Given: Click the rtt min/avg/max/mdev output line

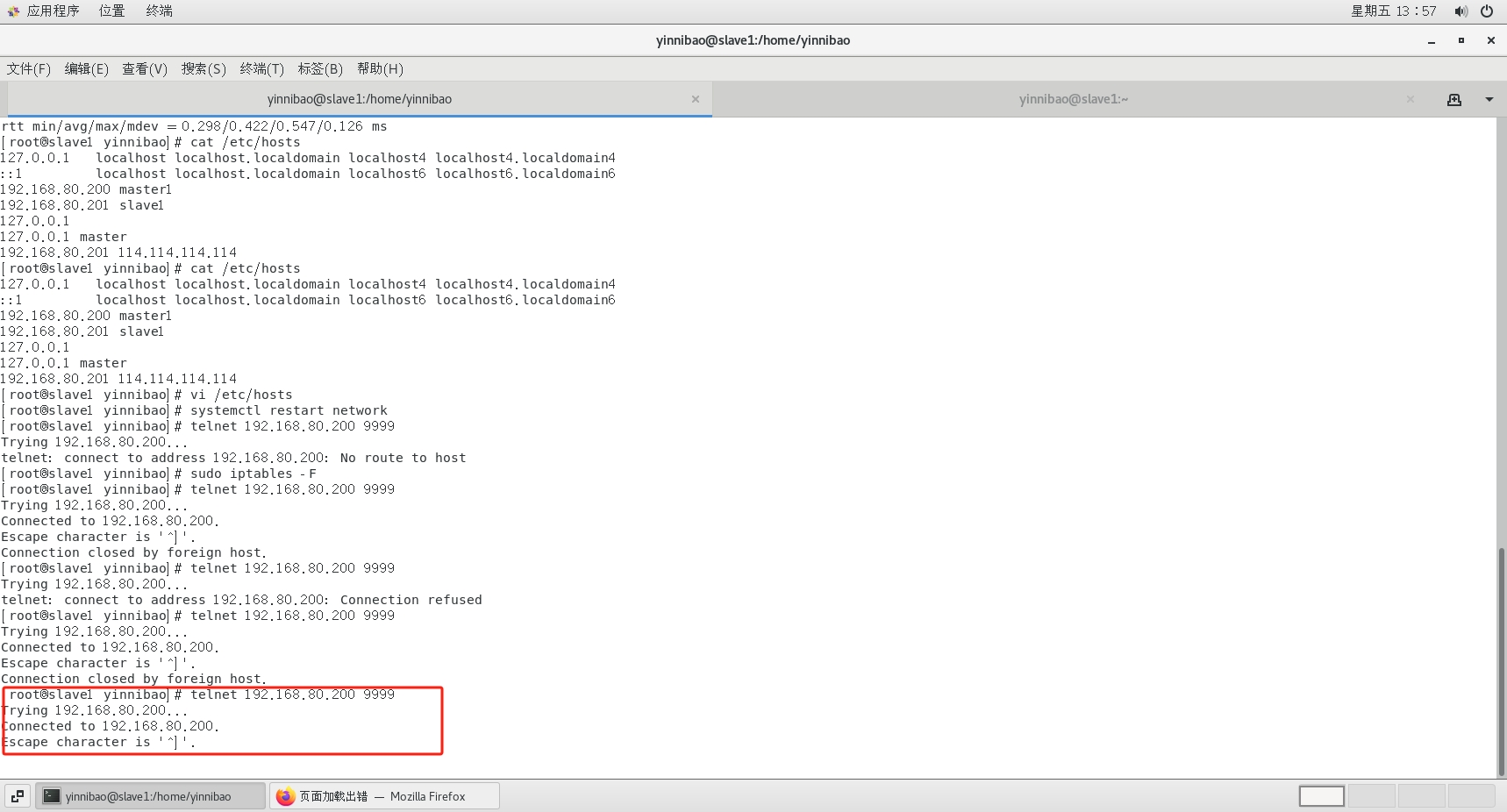Looking at the screenshot, I should 194,126.
